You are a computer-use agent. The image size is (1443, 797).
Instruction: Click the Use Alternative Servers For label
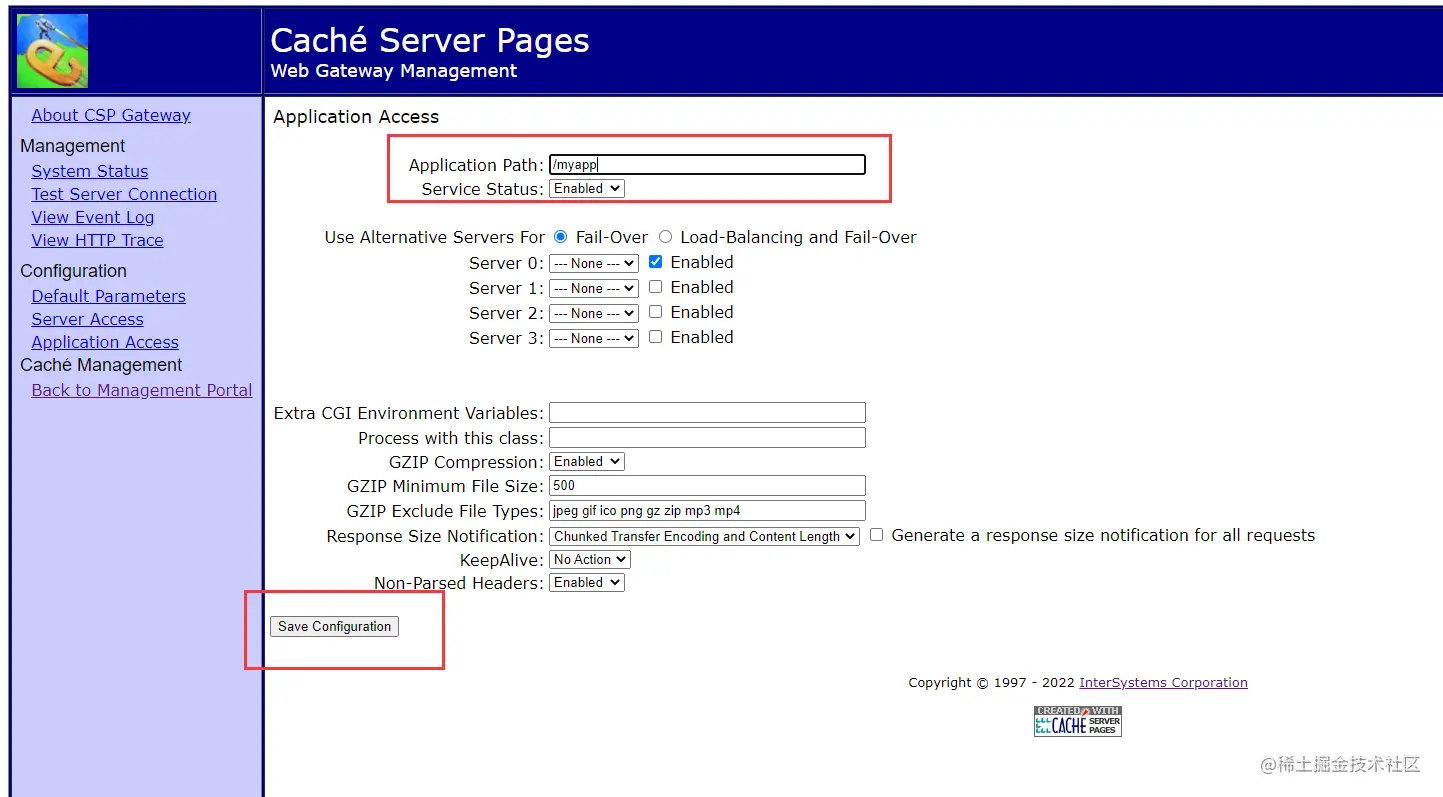pyautogui.click(x=435, y=237)
